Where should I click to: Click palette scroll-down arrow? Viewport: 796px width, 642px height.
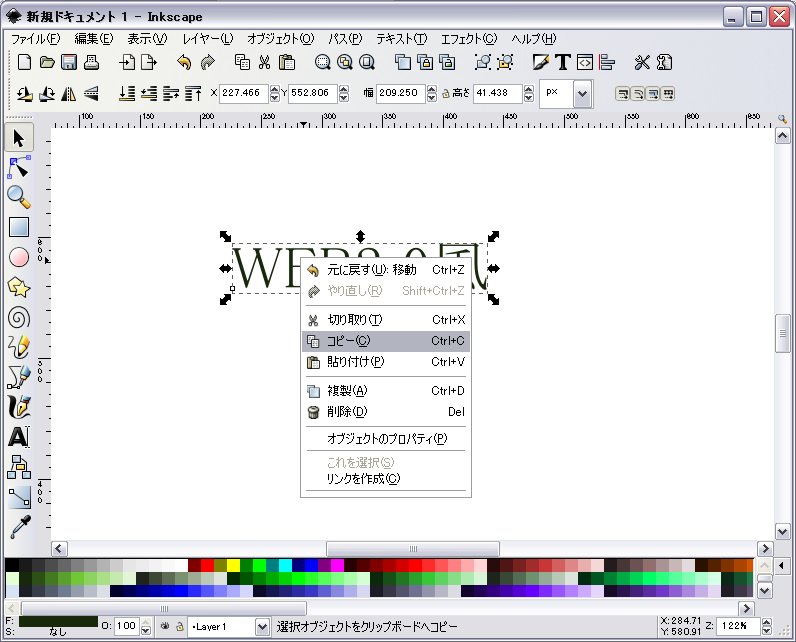764,590
